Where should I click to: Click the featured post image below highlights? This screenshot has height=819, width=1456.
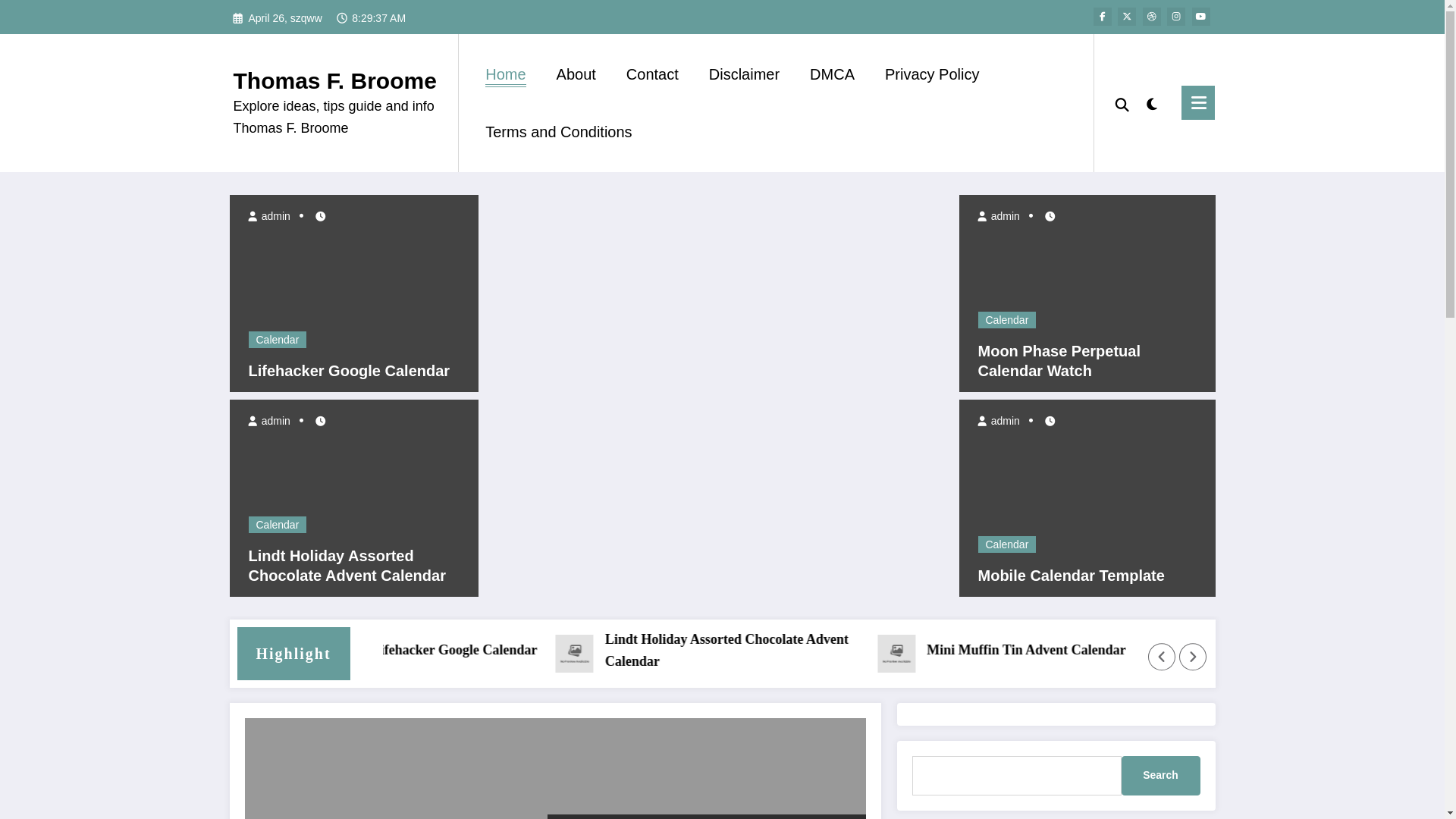(554, 768)
